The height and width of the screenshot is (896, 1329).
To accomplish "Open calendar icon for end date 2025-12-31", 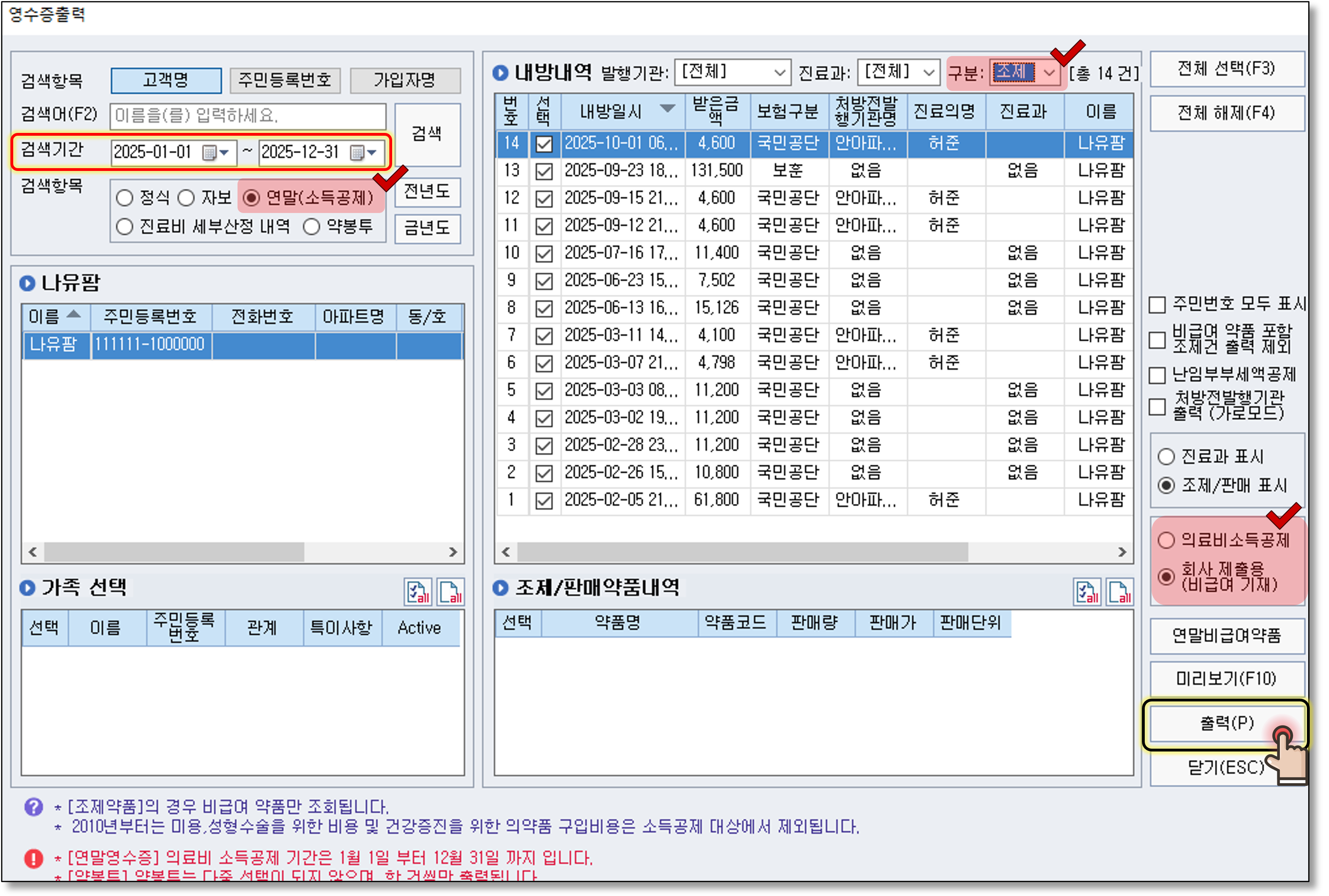I will point(357,153).
